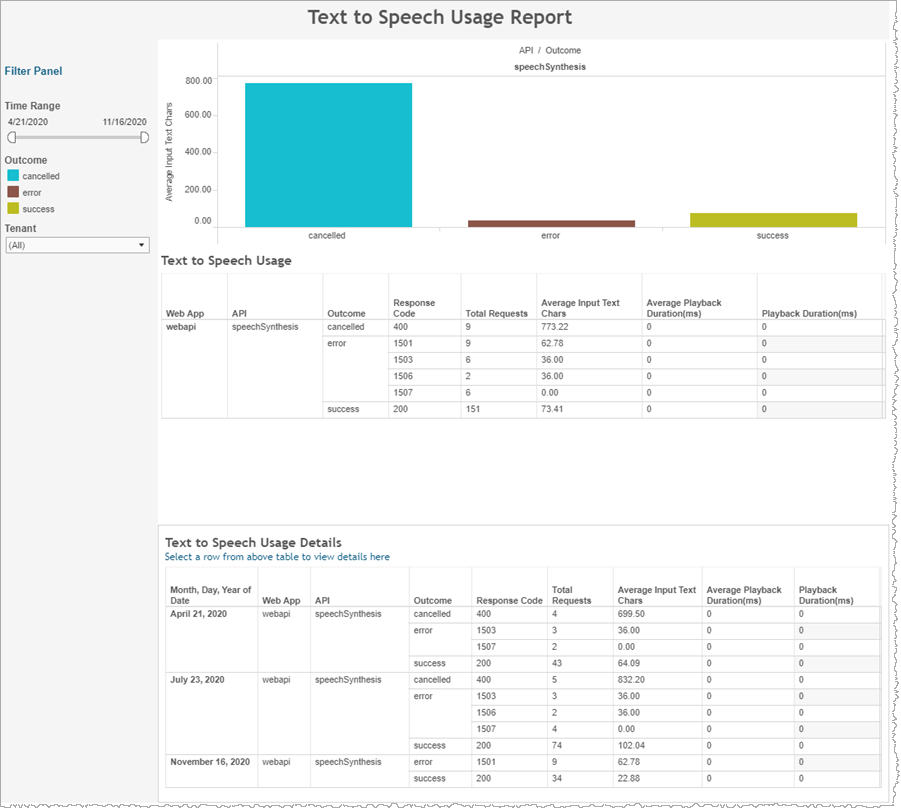Click the olive success legend swatch
901x812 pixels.
point(13,208)
